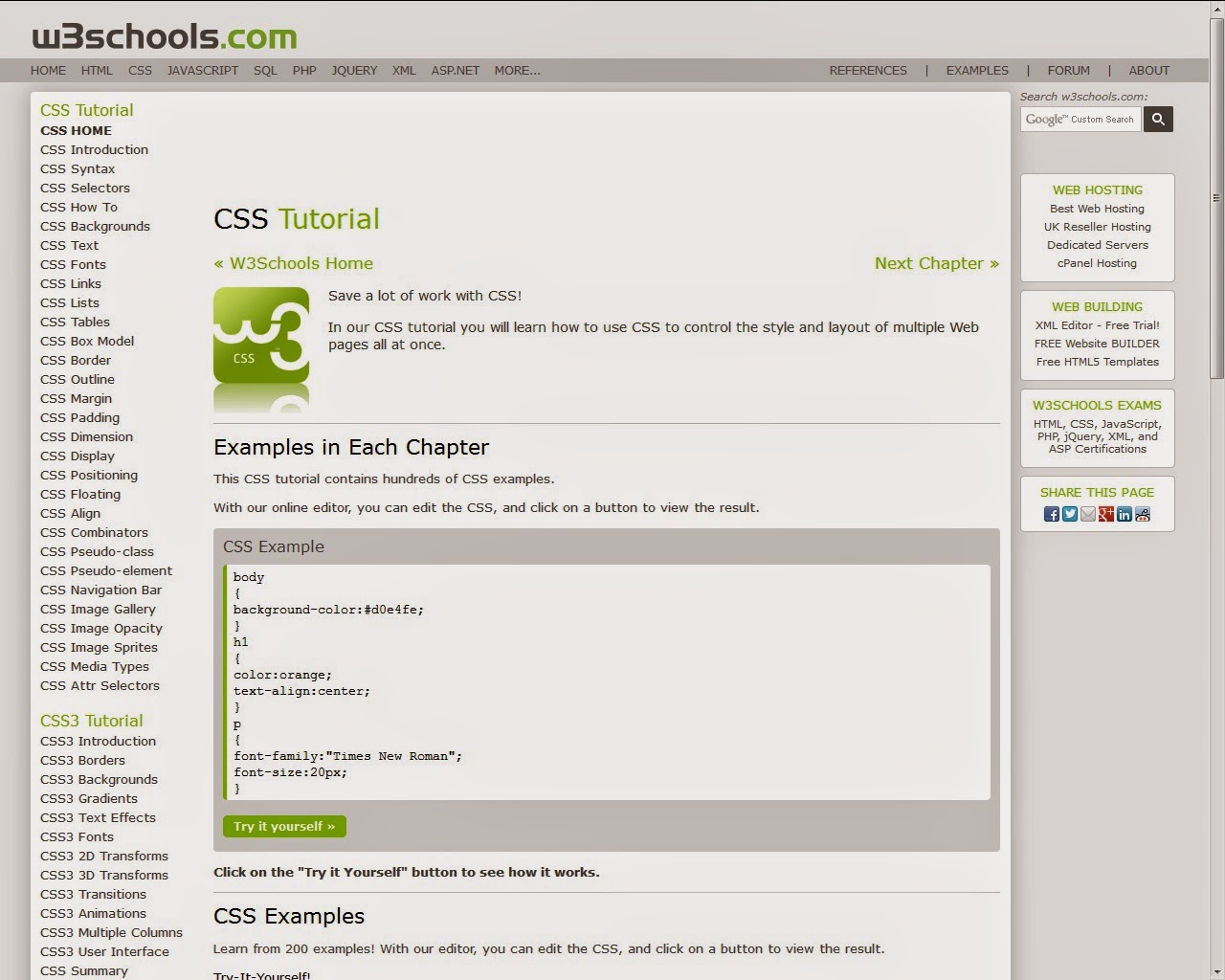The image size is (1225, 980).
Task: Open the FORUM link in the top bar
Action: coord(1068,70)
